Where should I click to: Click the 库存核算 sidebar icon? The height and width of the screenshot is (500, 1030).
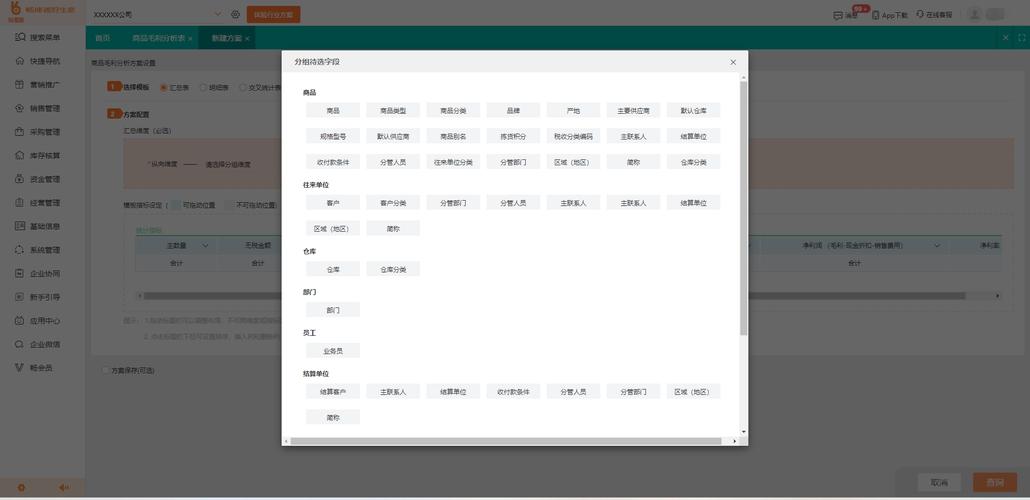click(20, 156)
